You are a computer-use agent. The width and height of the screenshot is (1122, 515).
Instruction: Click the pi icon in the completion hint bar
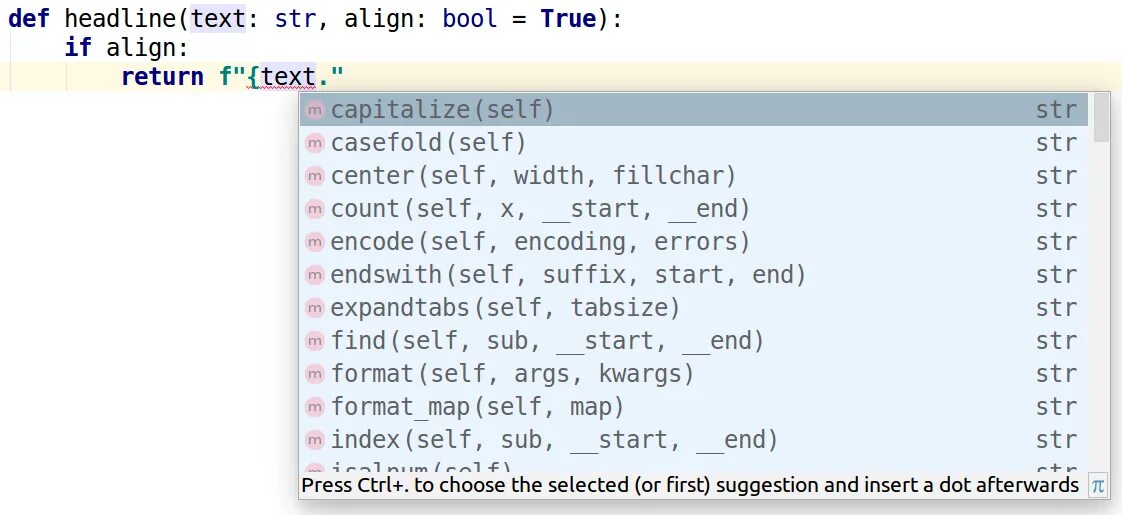(x=1098, y=486)
